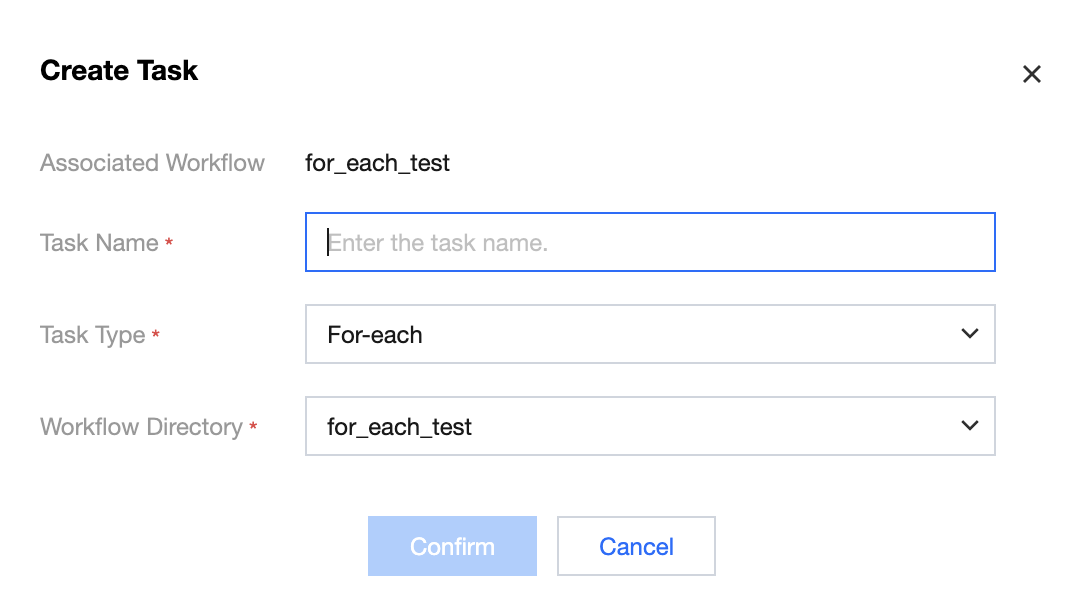Open the Workflow Directory dropdown
Image resolution: width=1084 pixels, height=616 pixels.
[x=650, y=426]
